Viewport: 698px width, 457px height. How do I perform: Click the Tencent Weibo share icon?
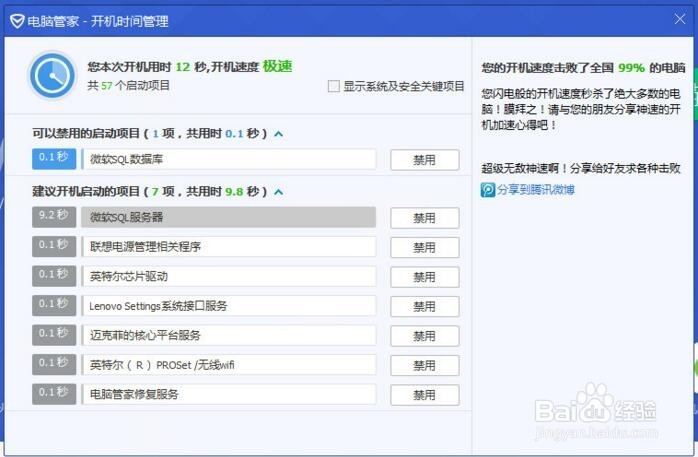click(x=488, y=190)
